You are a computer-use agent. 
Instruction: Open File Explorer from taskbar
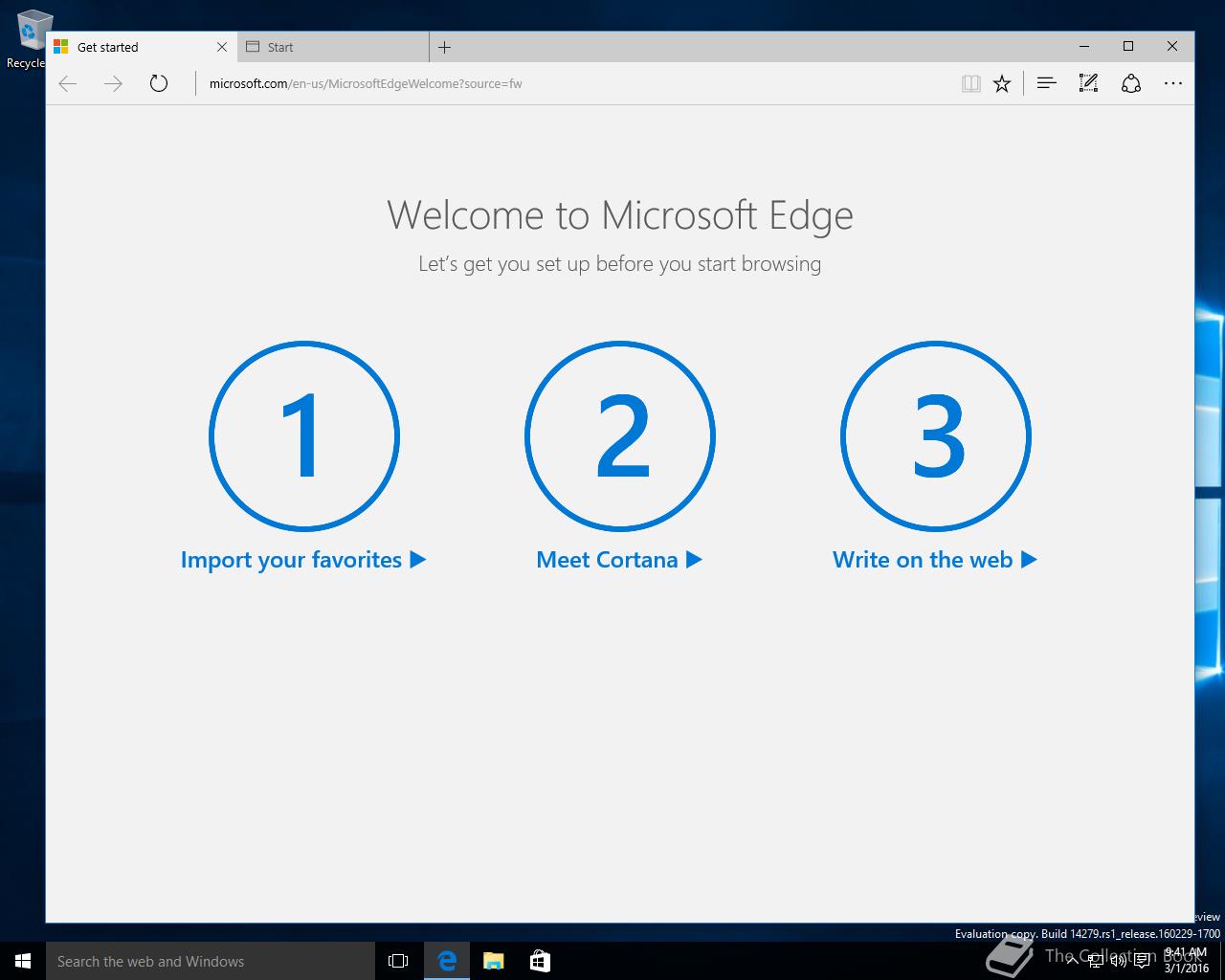click(x=494, y=961)
